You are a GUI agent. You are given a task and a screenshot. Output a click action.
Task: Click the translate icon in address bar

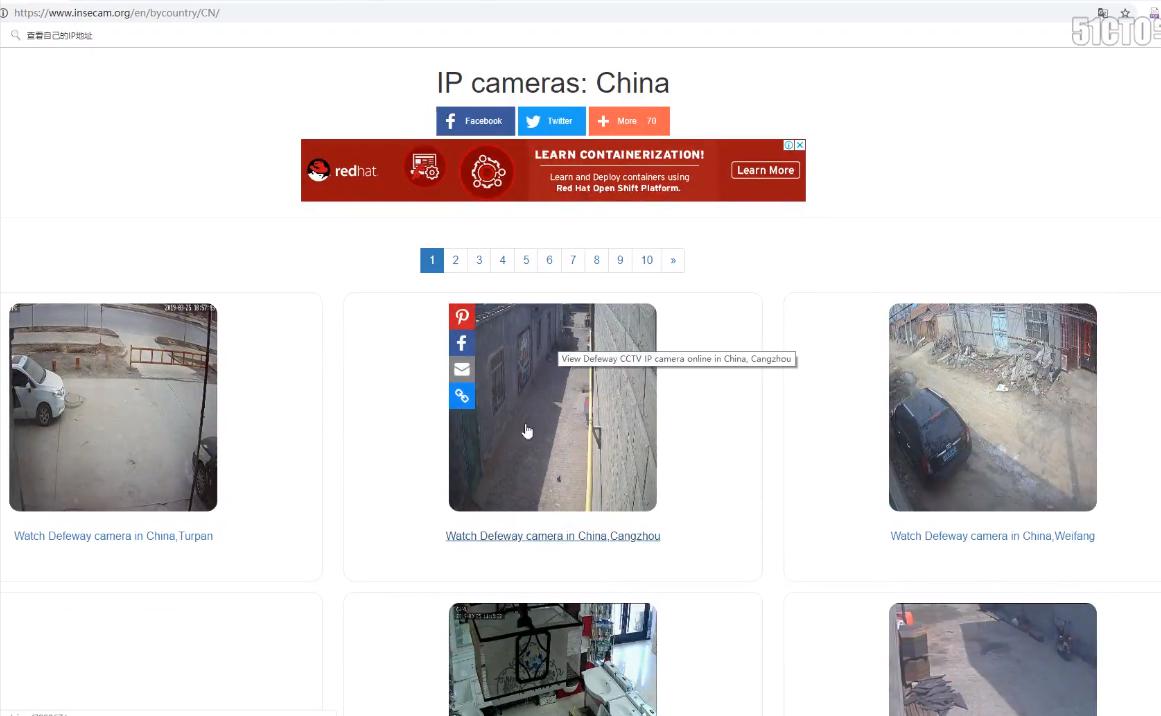[1103, 13]
